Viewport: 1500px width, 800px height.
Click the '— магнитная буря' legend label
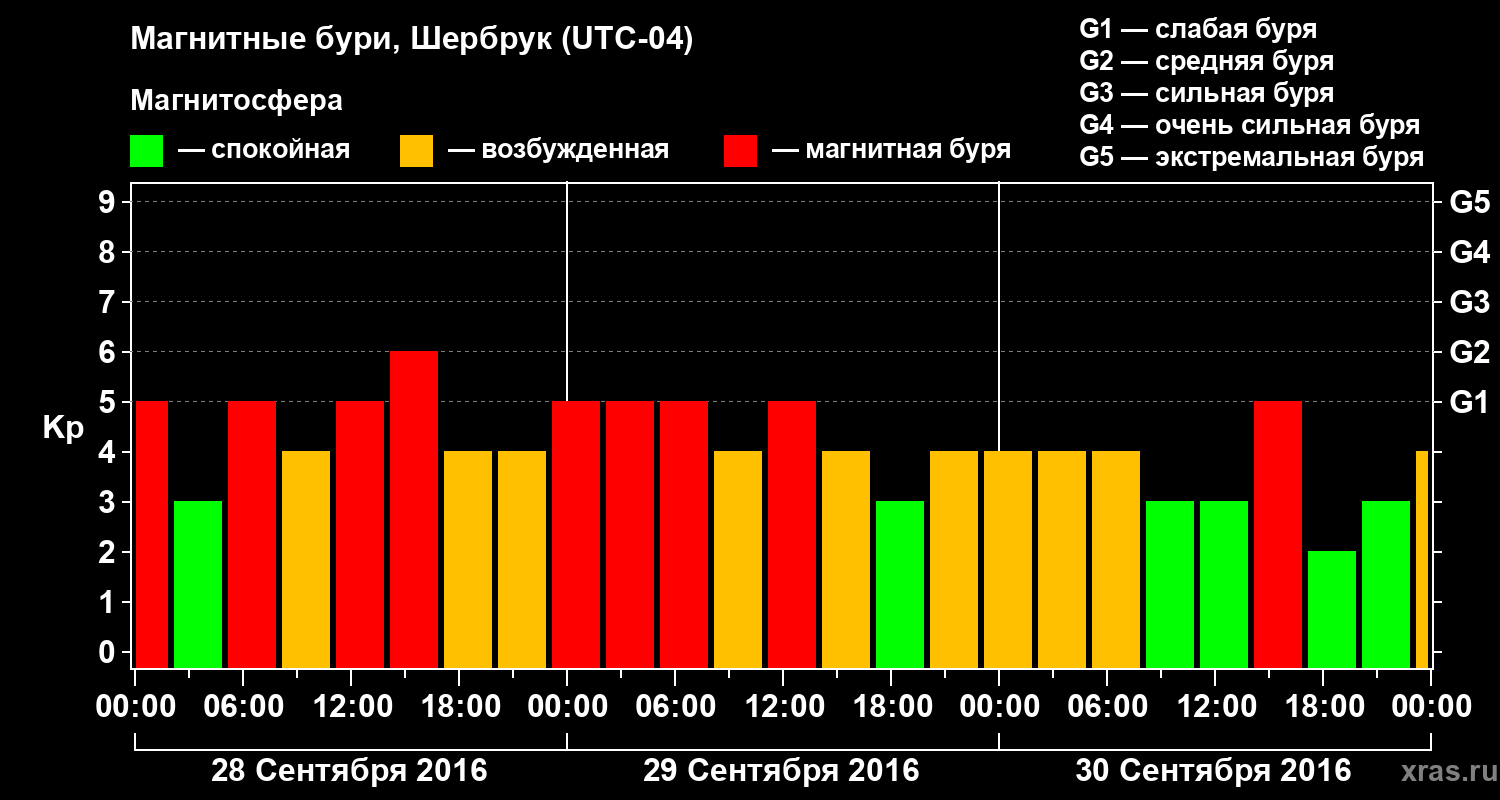pyautogui.click(x=891, y=150)
